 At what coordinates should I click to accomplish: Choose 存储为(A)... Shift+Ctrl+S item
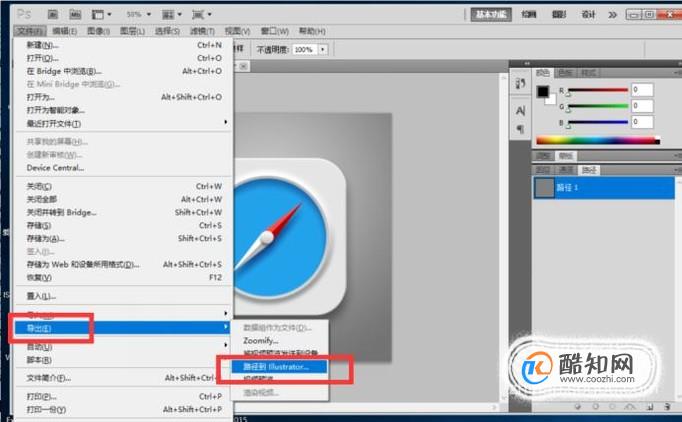pos(124,238)
